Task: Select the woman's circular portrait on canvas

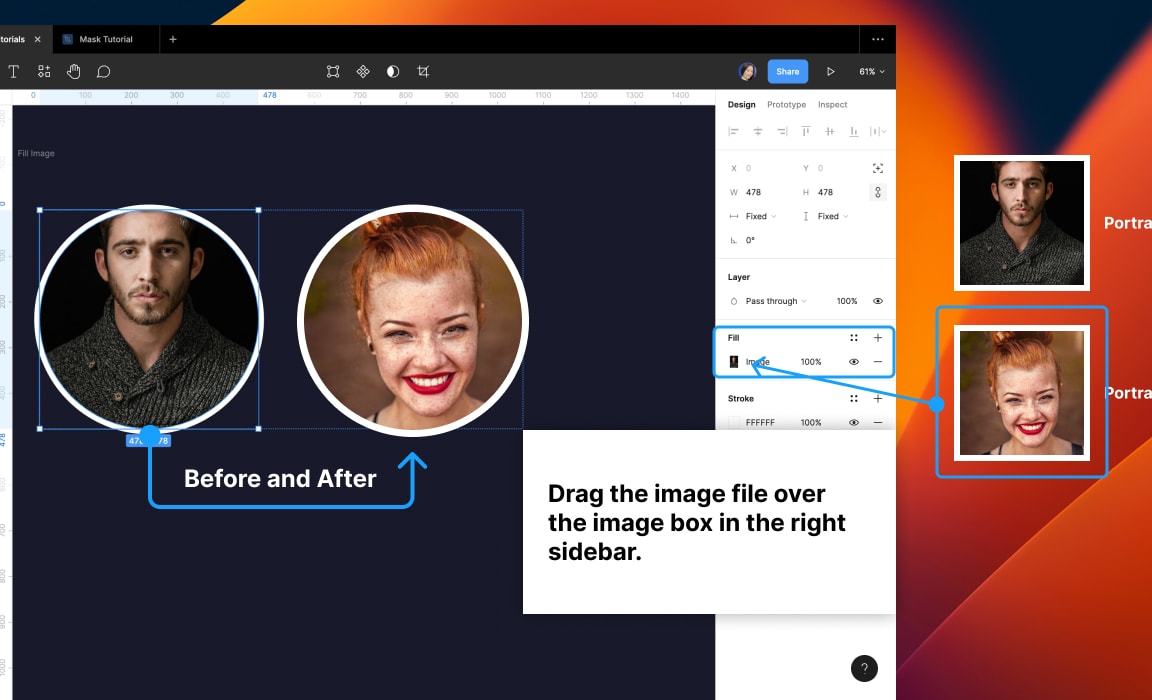Action: click(413, 321)
